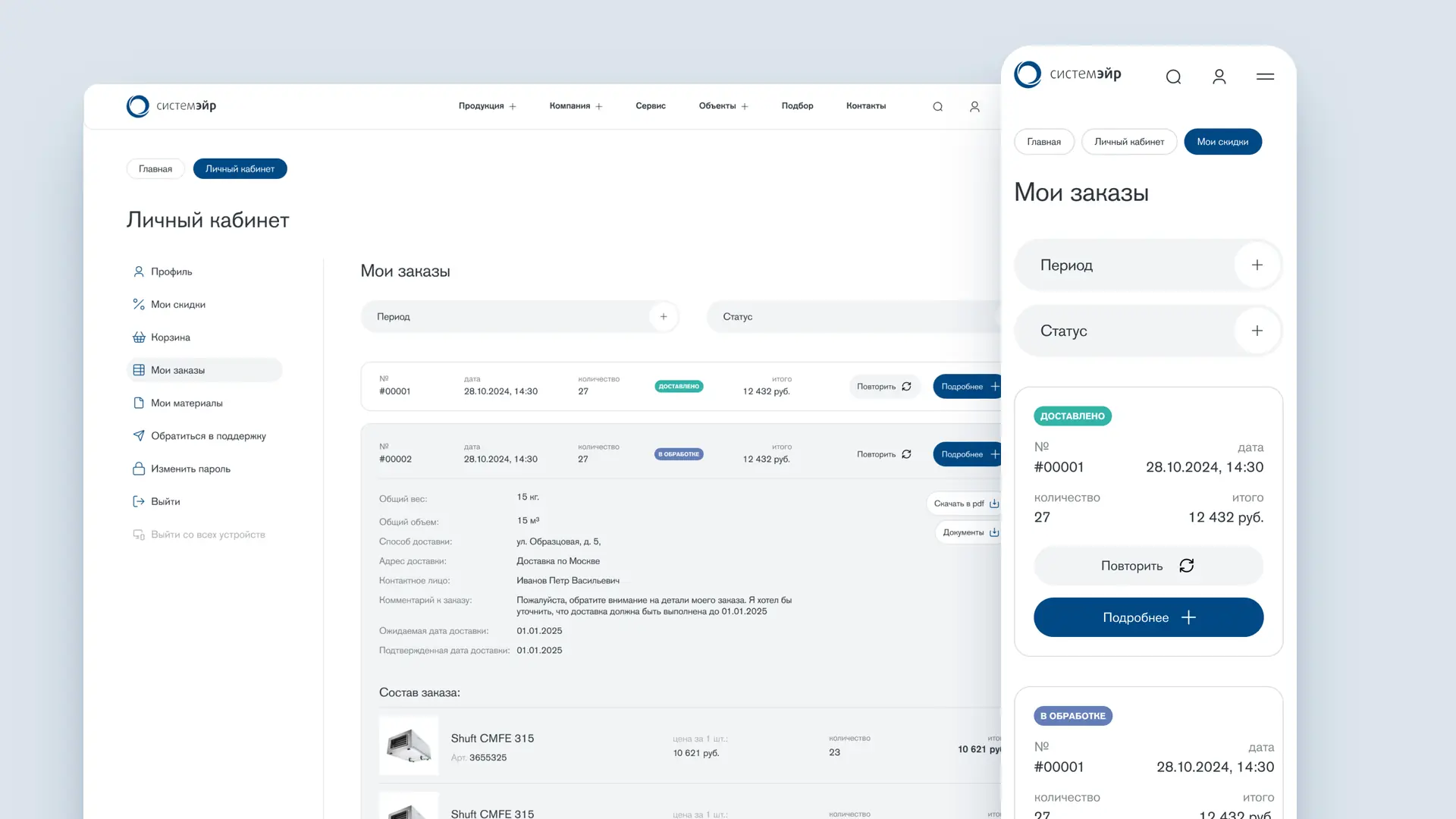Repeat order #00001 in desktop list

click(884, 387)
